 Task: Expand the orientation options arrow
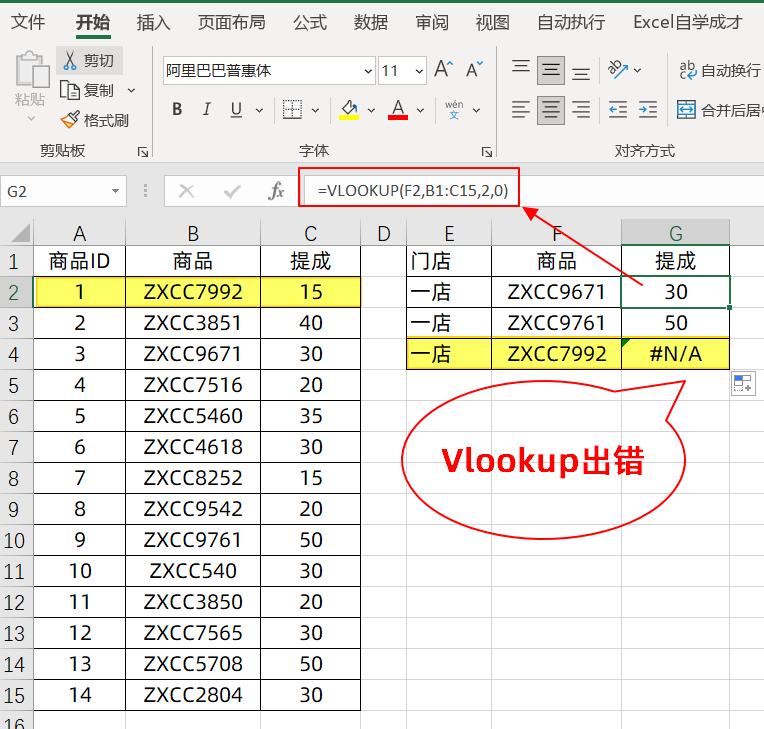pyautogui.click(x=637, y=71)
